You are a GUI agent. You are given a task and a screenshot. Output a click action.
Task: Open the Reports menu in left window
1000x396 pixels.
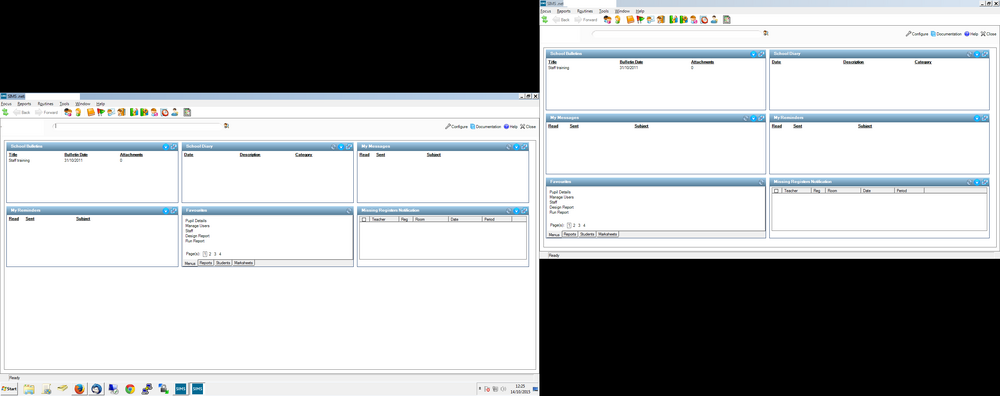[24, 103]
